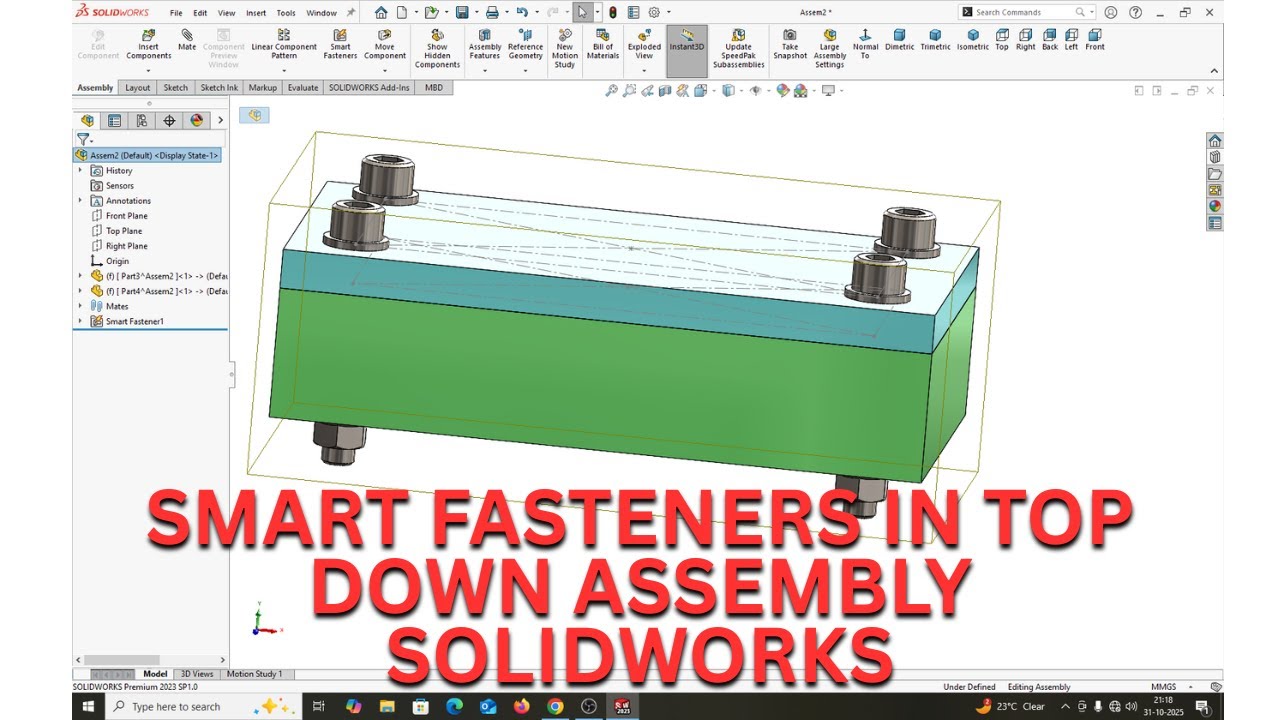1280x720 pixels.
Task: Launch the Smart Fasteners tool
Action: (340, 44)
